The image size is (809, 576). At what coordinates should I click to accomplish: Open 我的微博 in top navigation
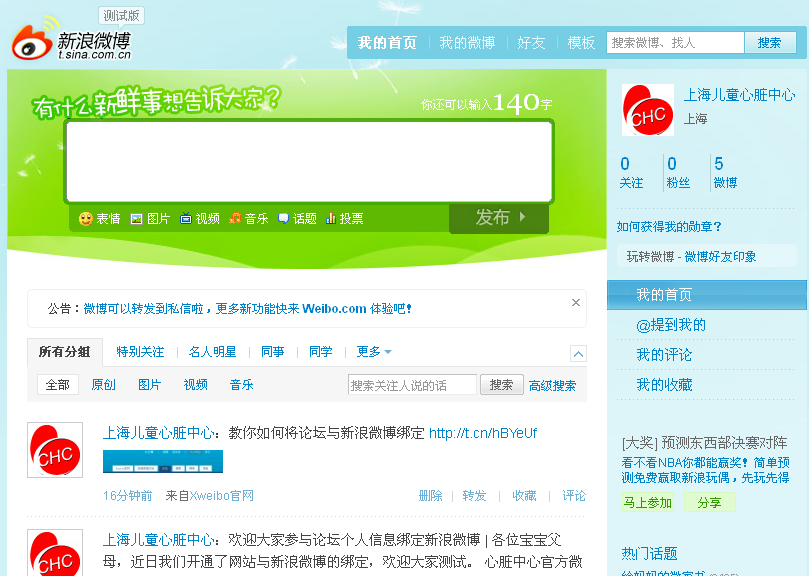[x=467, y=43]
